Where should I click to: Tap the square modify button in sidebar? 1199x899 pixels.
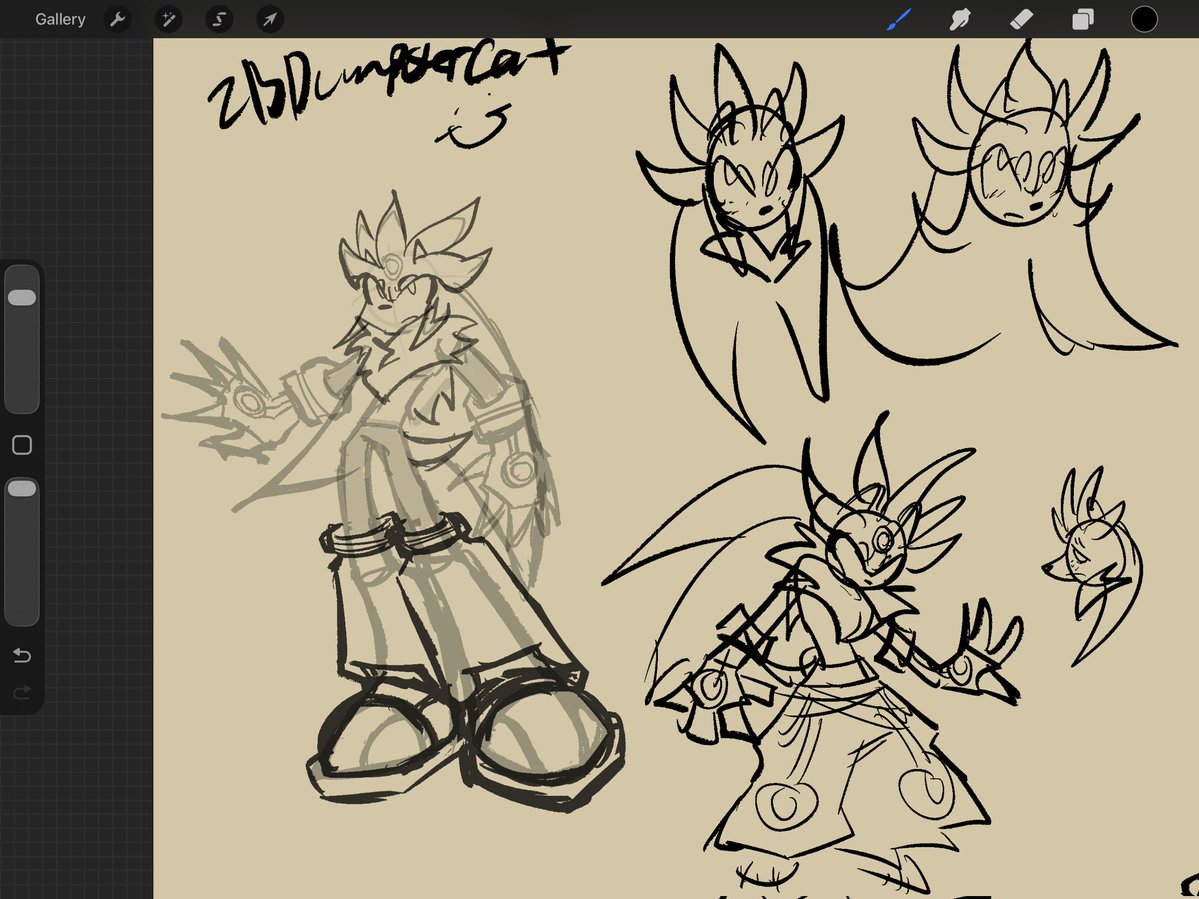[x=22, y=445]
